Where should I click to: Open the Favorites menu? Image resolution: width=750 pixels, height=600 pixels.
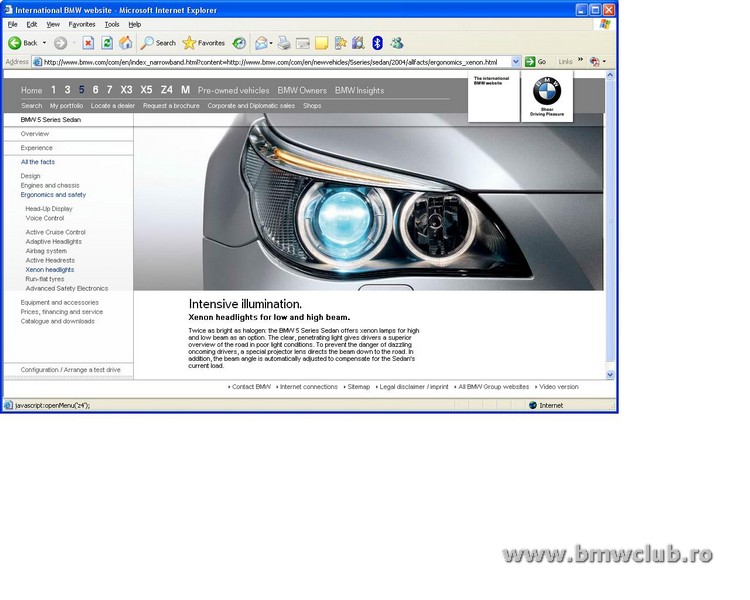pyautogui.click(x=82, y=24)
